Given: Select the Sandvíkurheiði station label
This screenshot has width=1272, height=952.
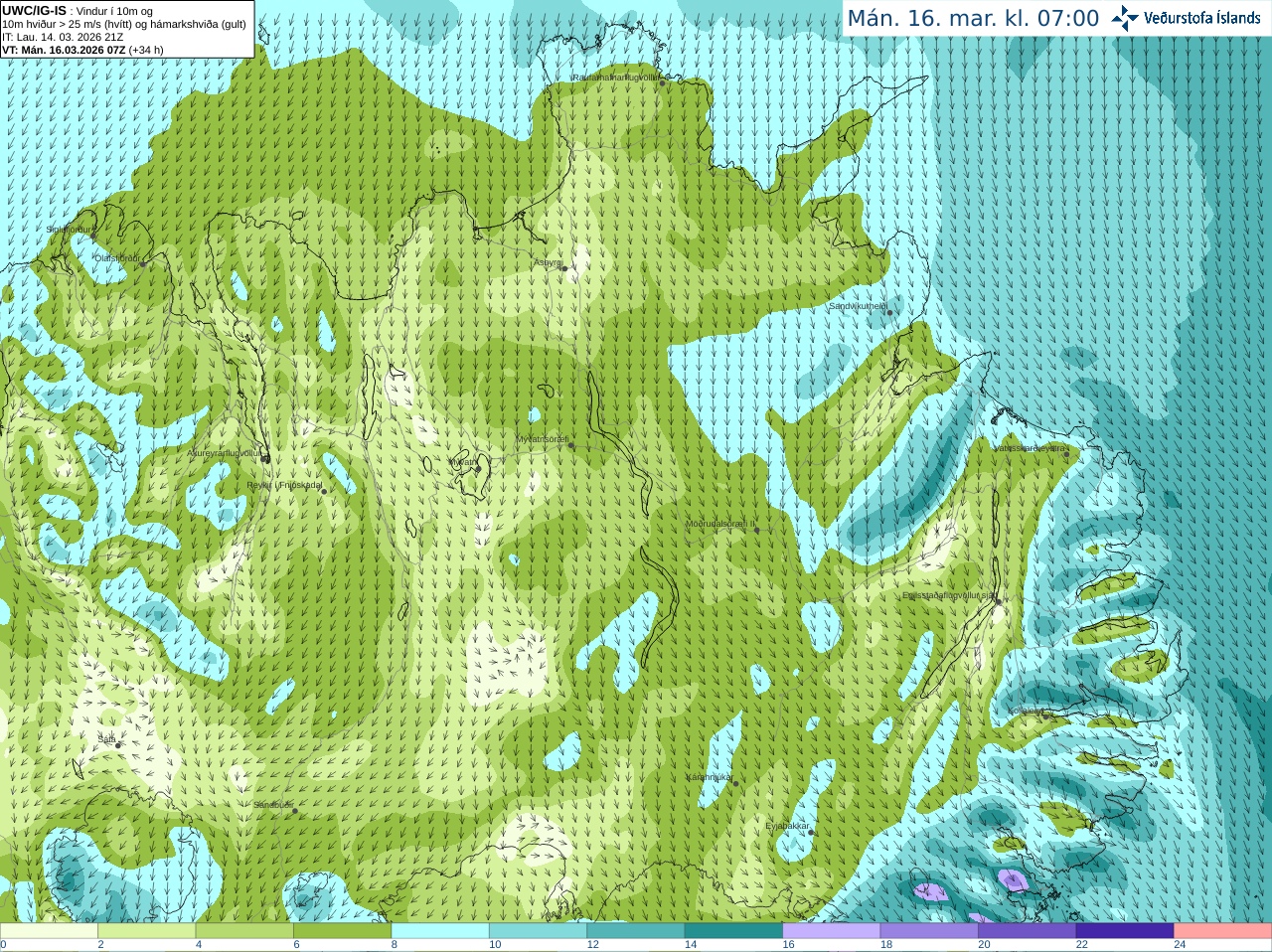Looking at the screenshot, I should 858,306.
